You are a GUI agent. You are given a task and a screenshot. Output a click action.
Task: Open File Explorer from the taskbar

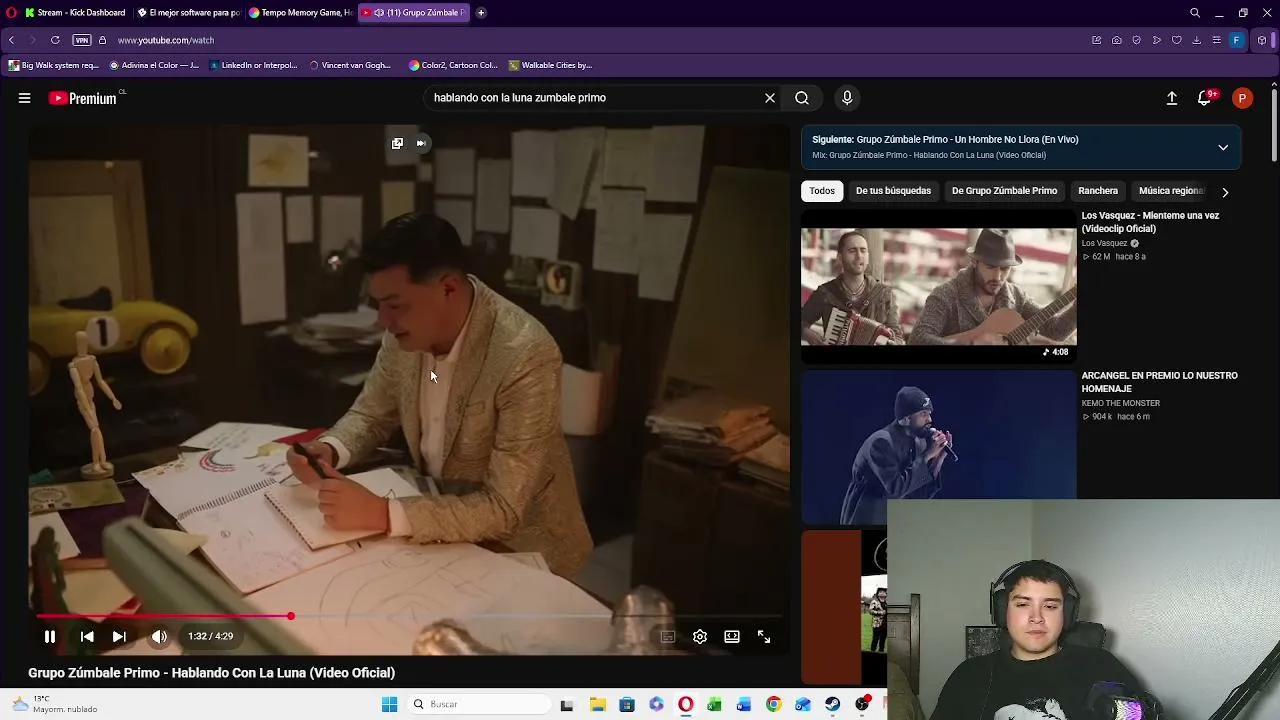[x=598, y=704]
